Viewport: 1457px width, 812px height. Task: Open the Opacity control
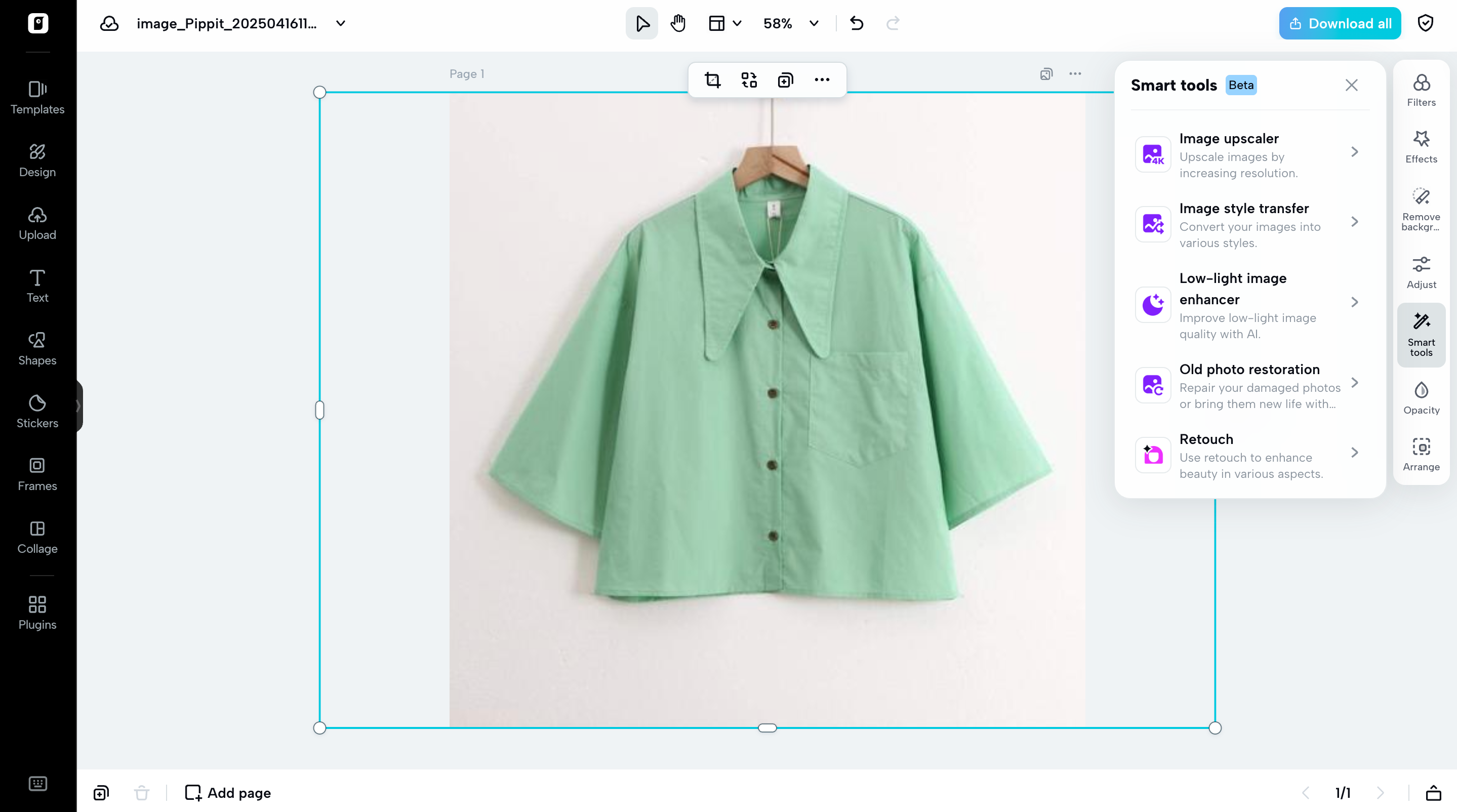click(x=1422, y=398)
